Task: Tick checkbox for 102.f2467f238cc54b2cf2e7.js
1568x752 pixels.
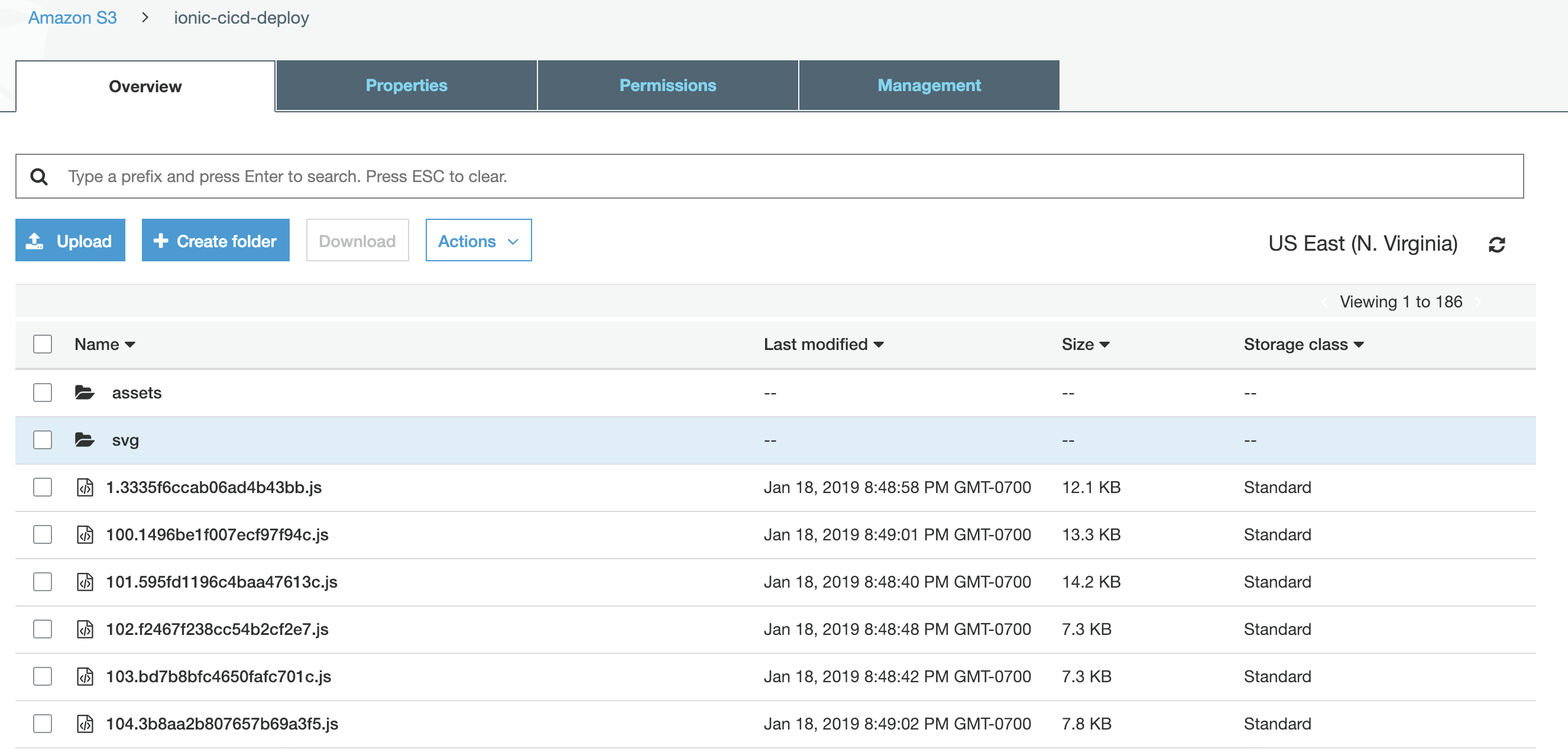Action: tap(43, 628)
